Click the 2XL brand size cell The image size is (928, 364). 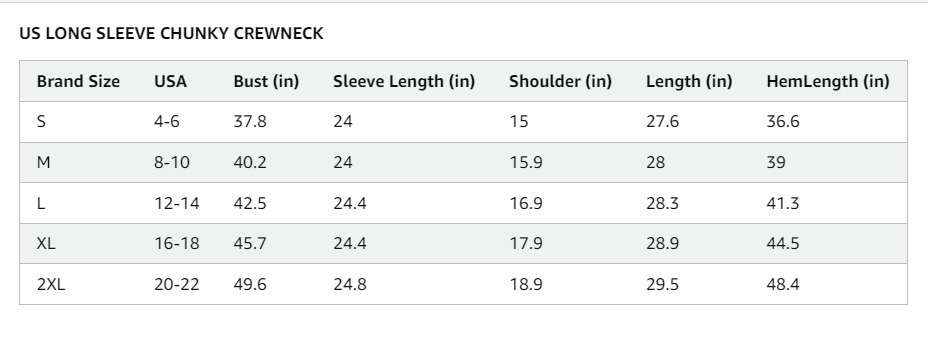point(51,284)
